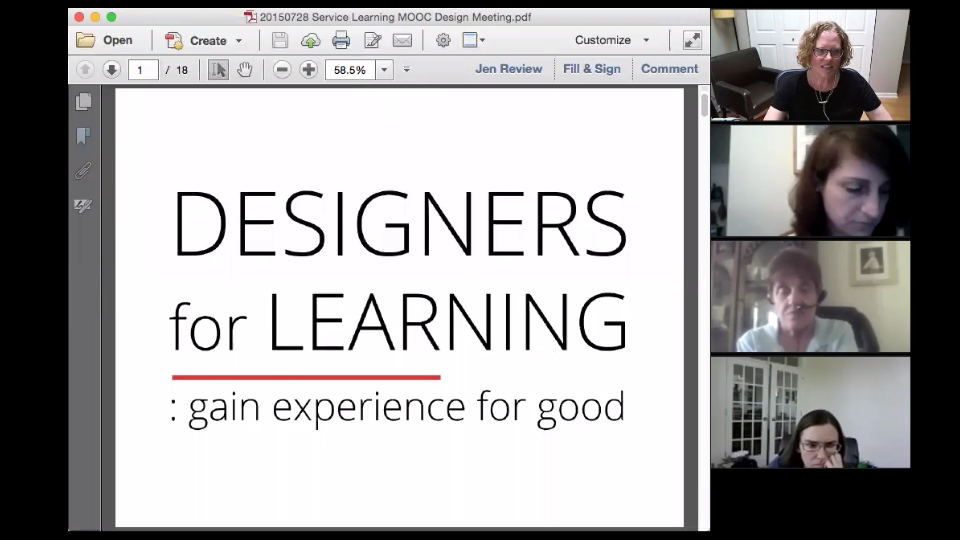Open the Attachments paperclip panel
The image size is (960, 540).
(x=84, y=171)
